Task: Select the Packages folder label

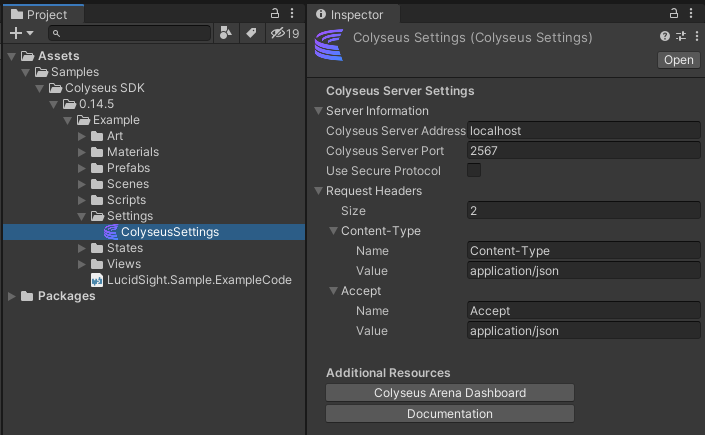Action: coord(67,296)
